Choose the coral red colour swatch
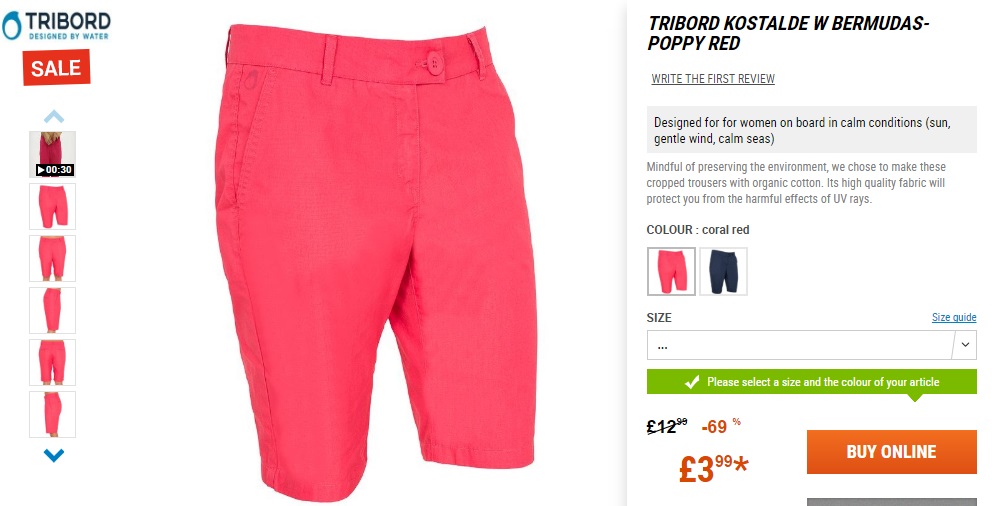This screenshot has height=506, width=996. coord(671,272)
